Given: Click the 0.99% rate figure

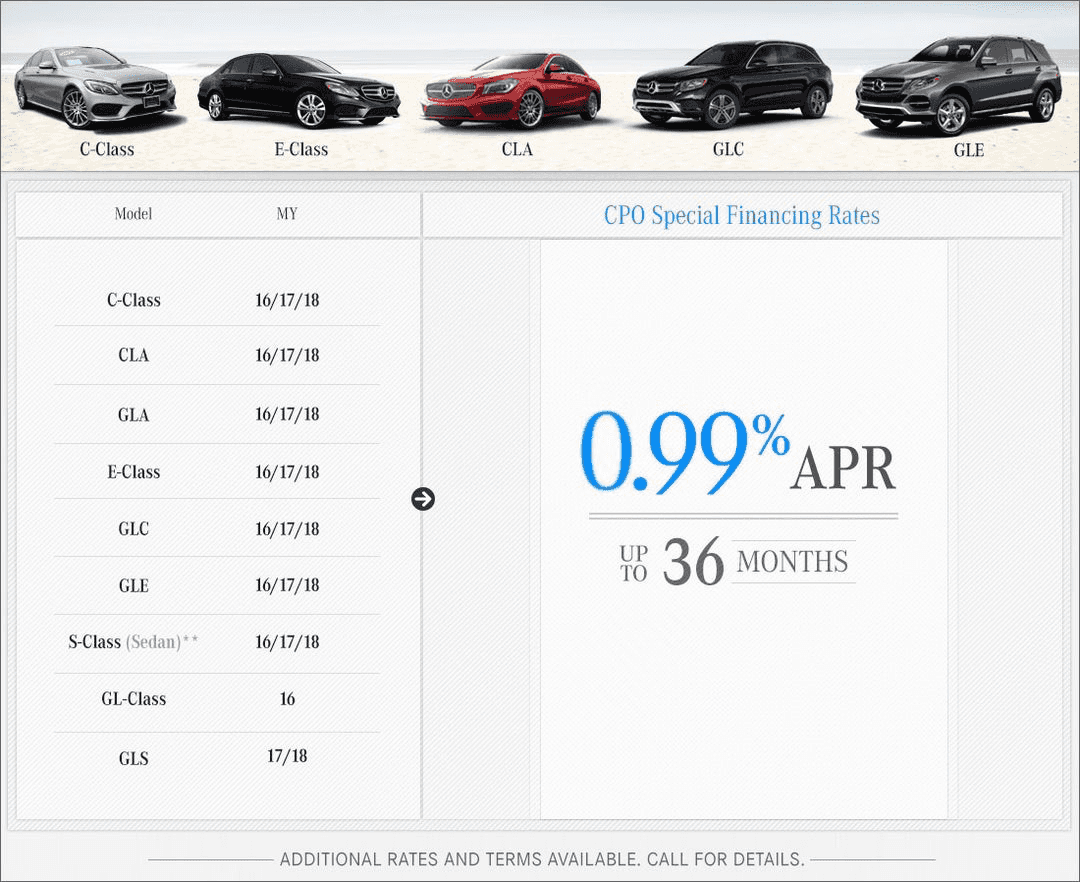Looking at the screenshot, I should coord(685,452).
